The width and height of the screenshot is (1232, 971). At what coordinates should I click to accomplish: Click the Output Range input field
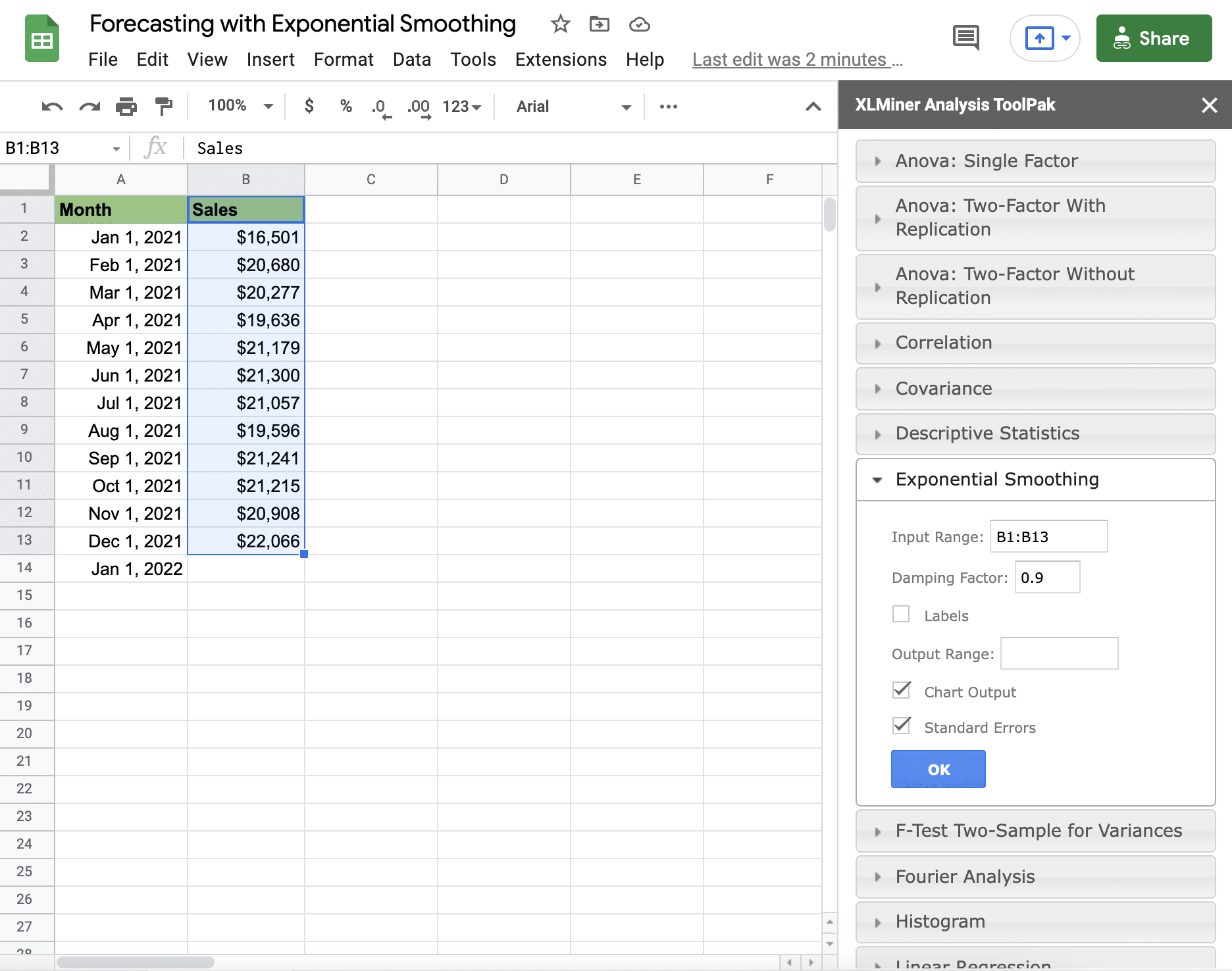tap(1059, 653)
